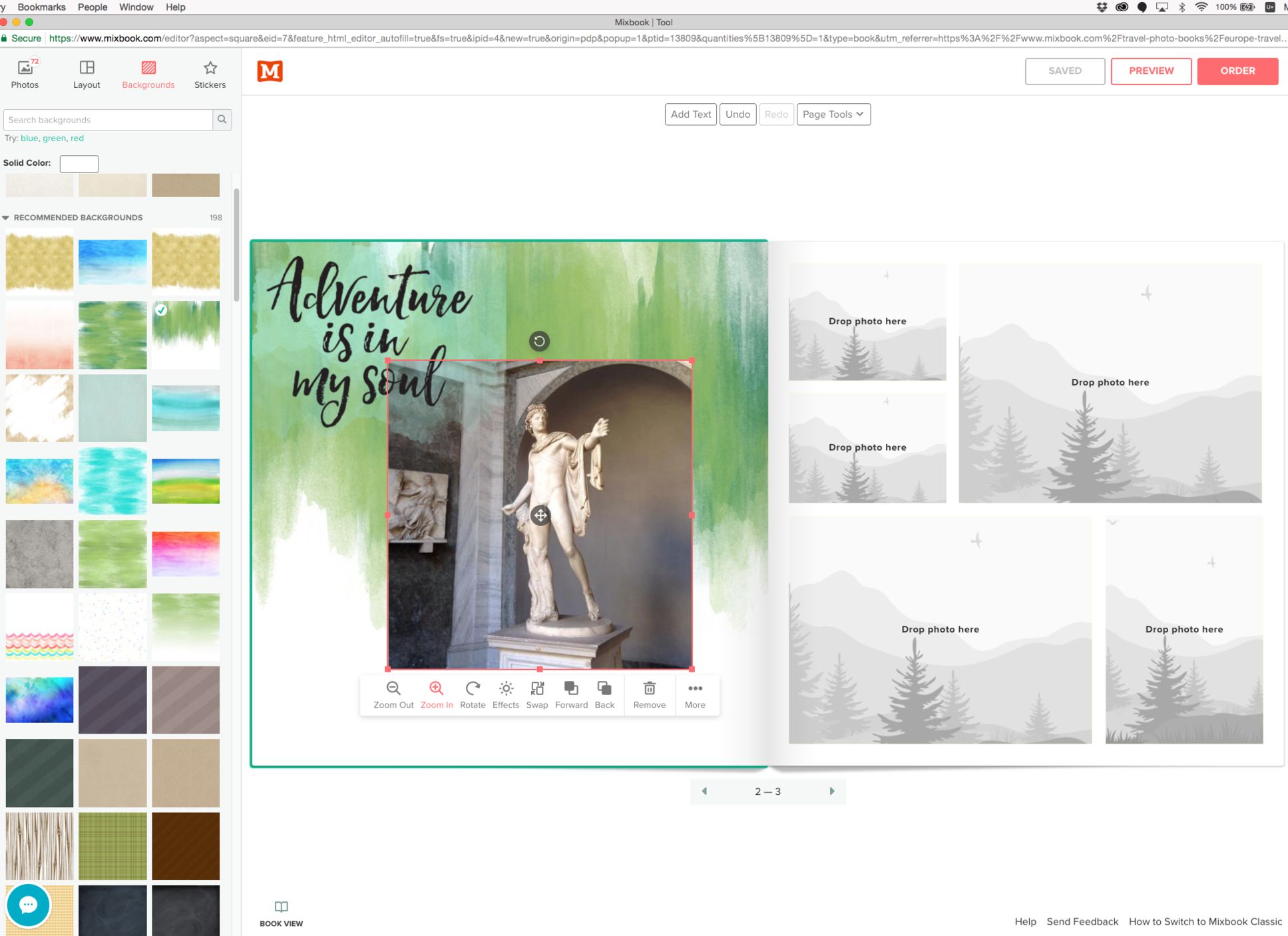Viewport: 1288px width, 936px height.
Task: Select the Zoom In tool
Action: click(x=436, y=694)
